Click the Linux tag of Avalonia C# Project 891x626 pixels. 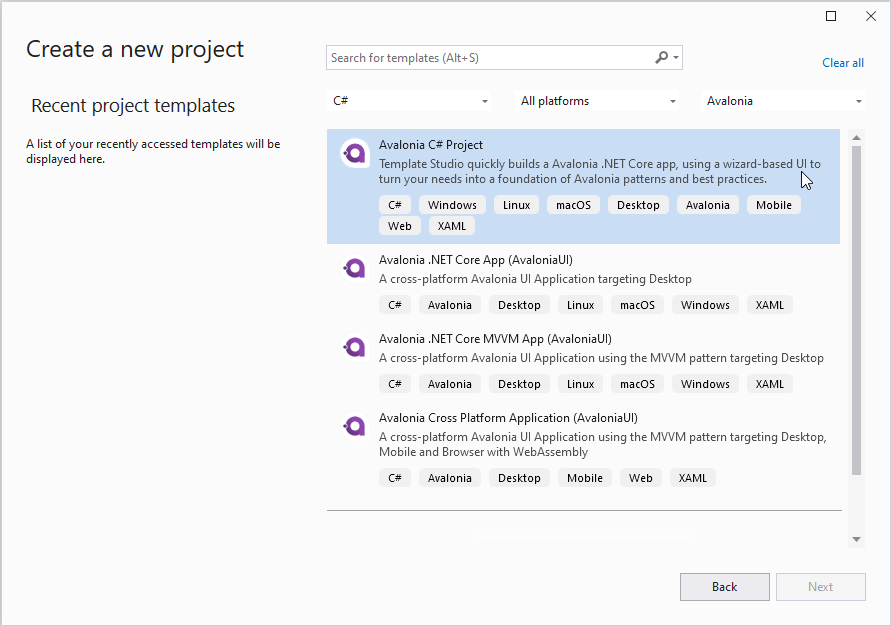516,205
